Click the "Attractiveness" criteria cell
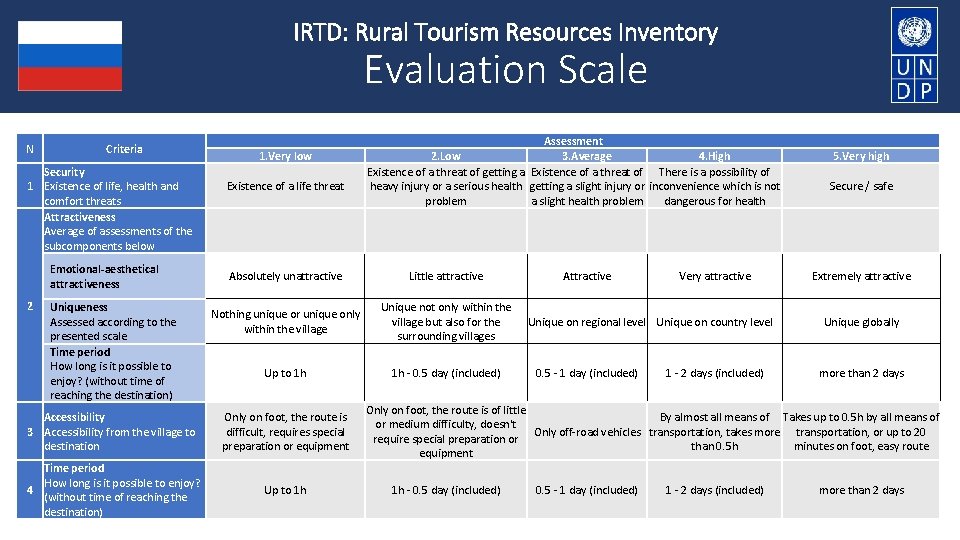This screenshot has width=960, height=540. click(x=124, y=231)
